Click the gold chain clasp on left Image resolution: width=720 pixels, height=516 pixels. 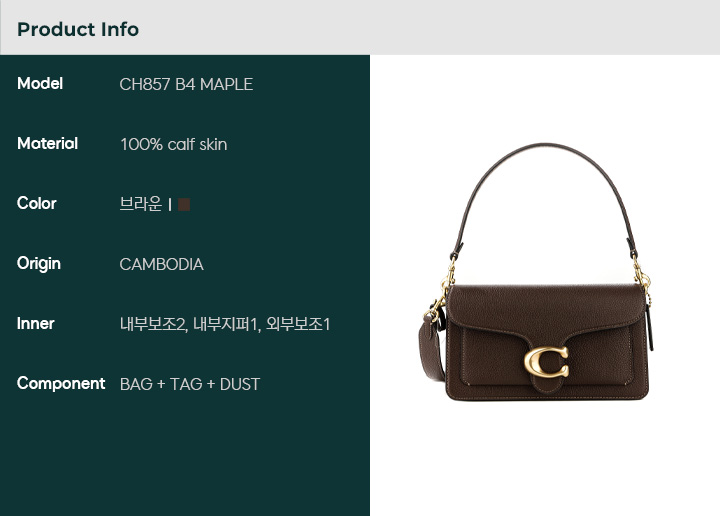(x=440, y=295)
